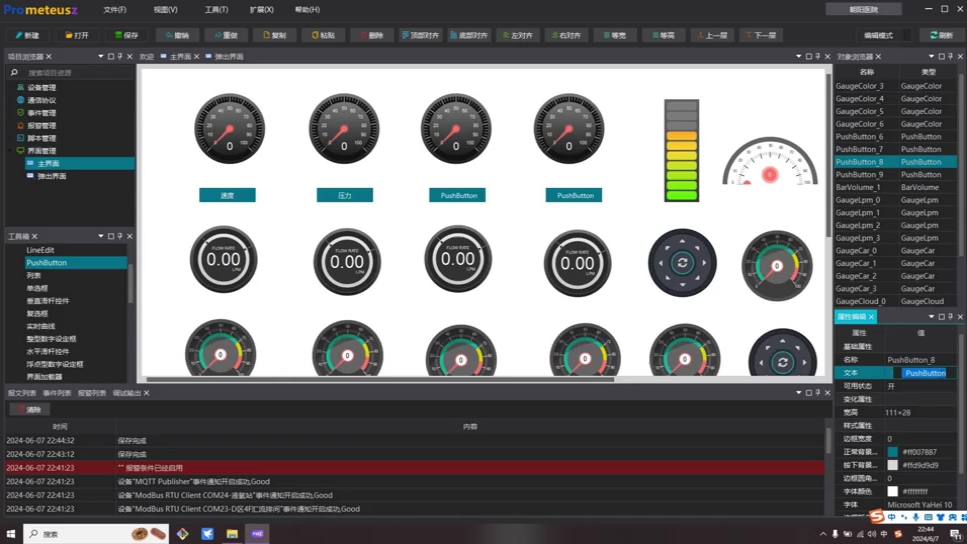The height and width of the screenshot is (544, 967).
Task: Click the 文本 value field PushButton
Action: [924, 373]
